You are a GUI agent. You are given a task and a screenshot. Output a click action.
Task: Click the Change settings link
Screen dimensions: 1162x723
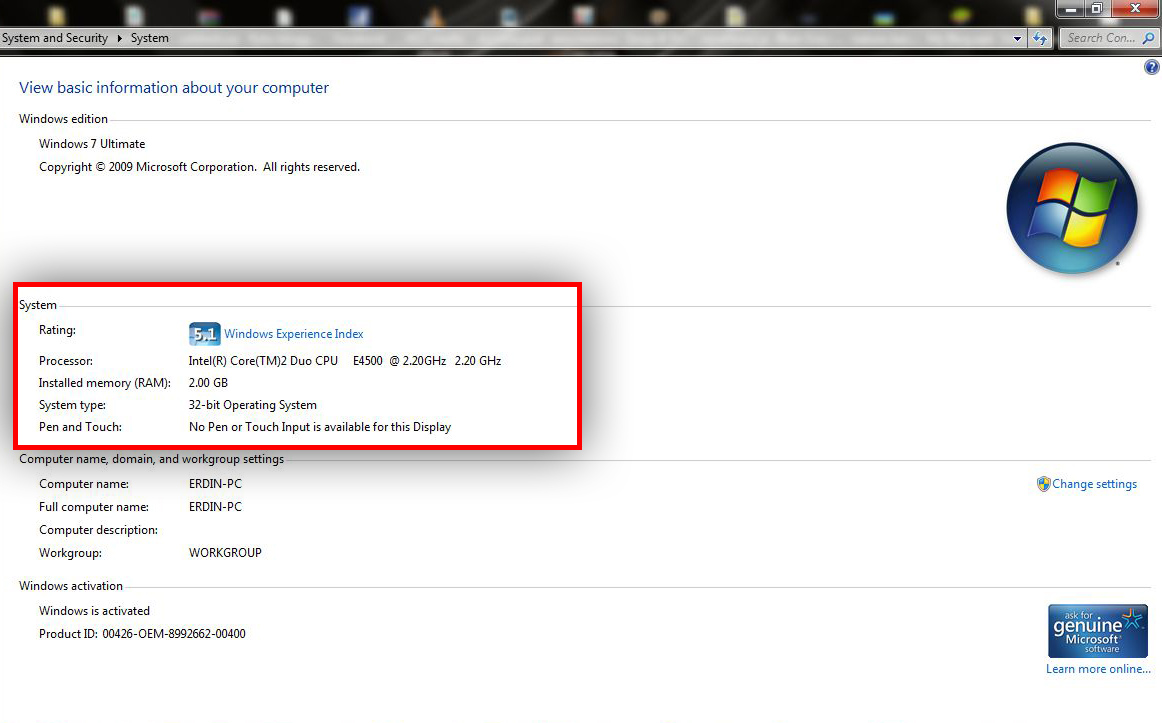[1095, 484]
